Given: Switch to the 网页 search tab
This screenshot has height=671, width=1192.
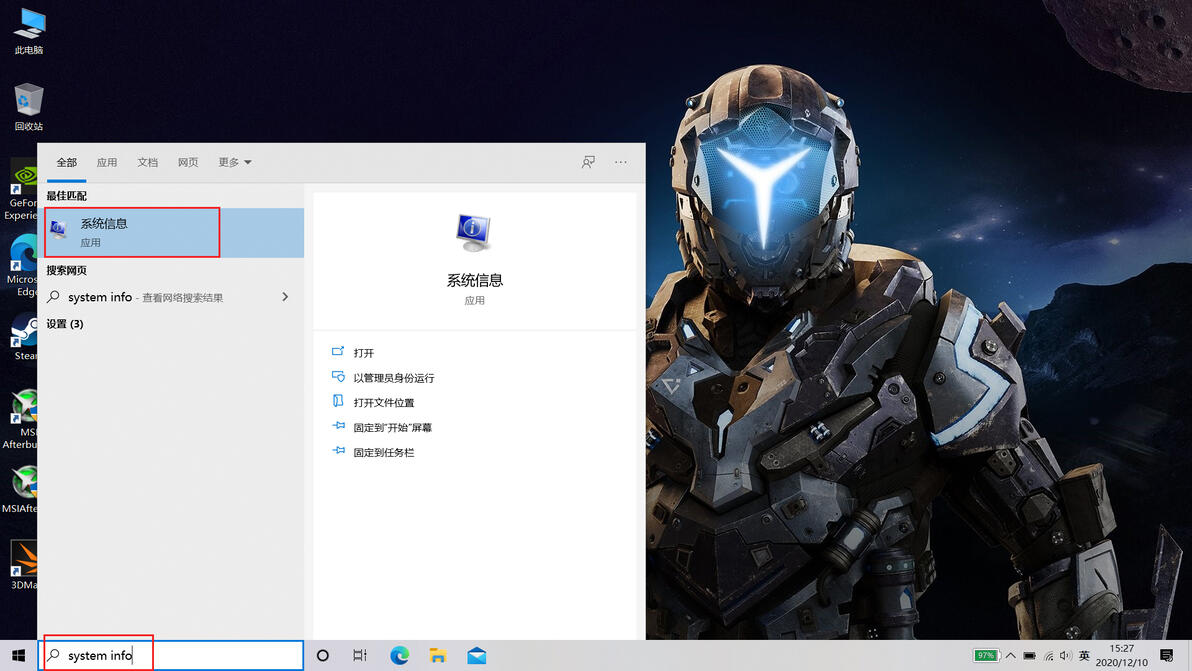Looking at the screenshot, I should 188,162.
